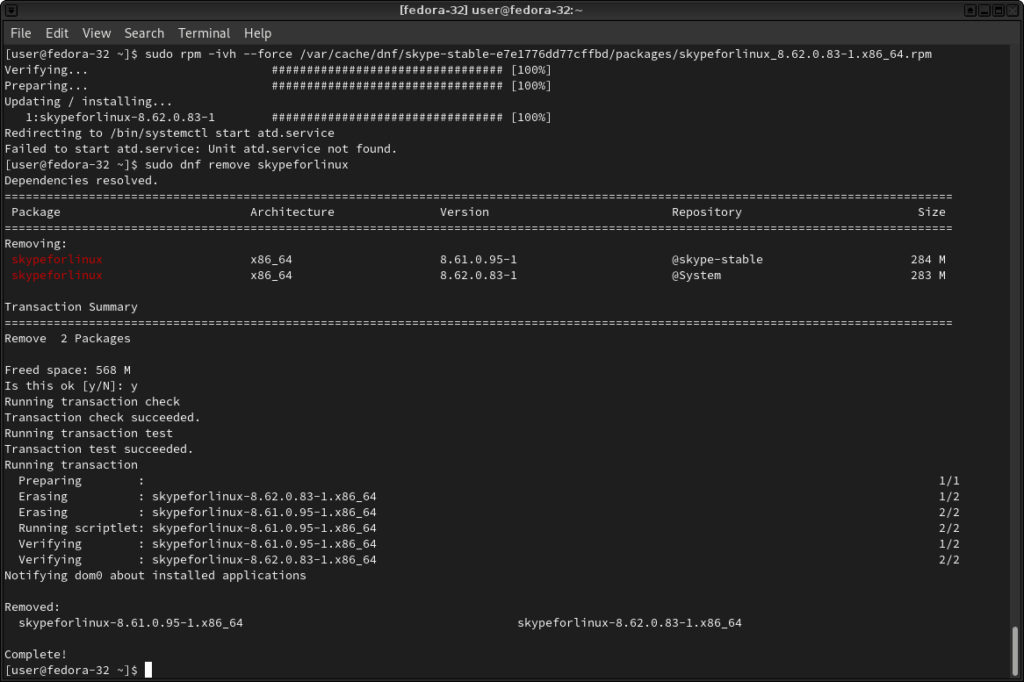The height and width of the screenshot is (682, 1024).
Task: Open the window menu icon in title bar
Action: [11, 10]
